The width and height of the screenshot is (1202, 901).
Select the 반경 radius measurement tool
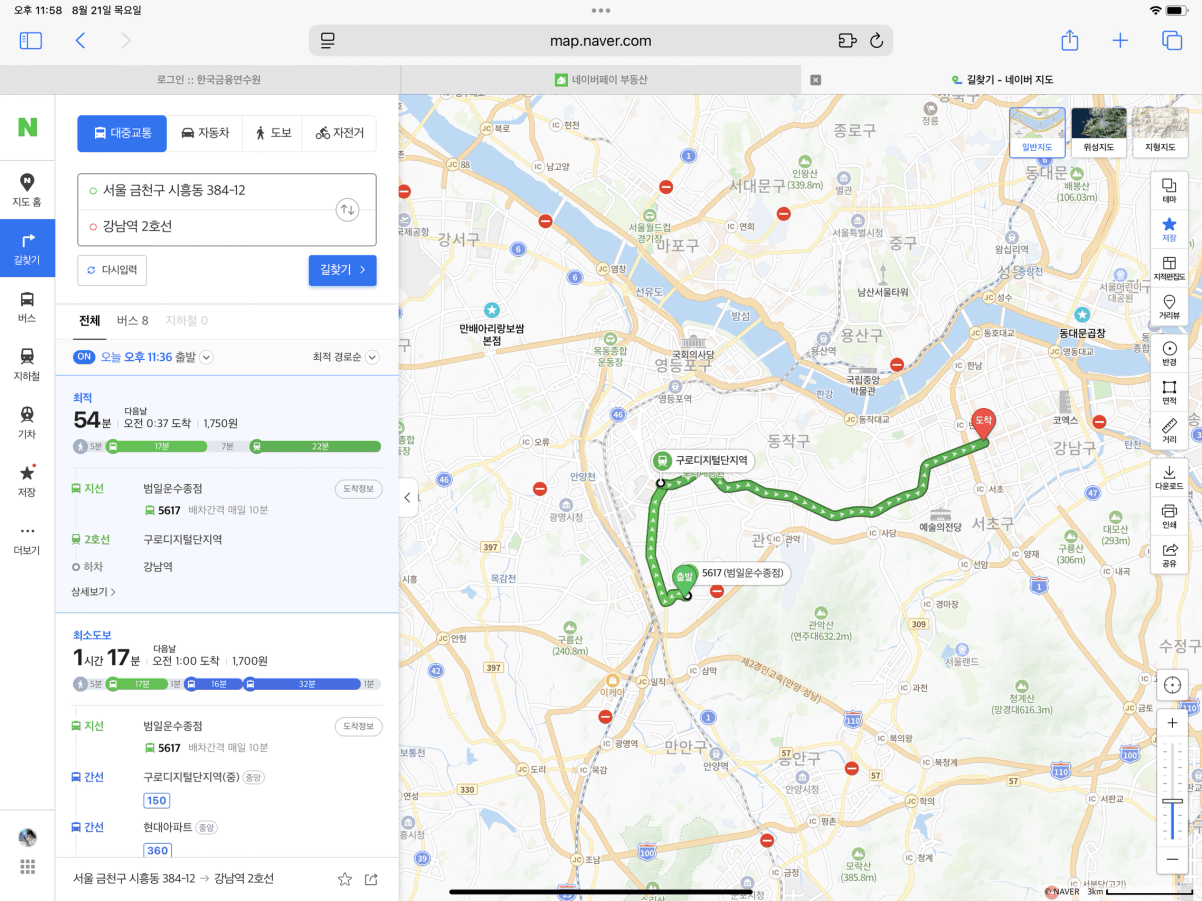click(1169, 353)
